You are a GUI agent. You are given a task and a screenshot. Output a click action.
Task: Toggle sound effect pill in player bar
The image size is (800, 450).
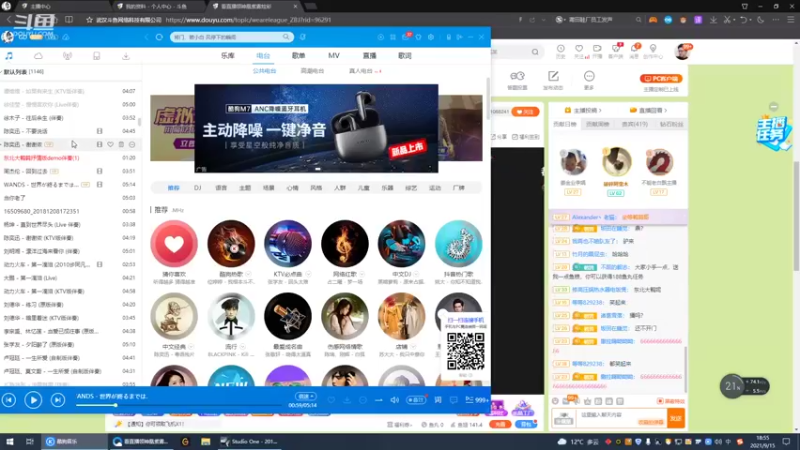[x=416, y=400]
